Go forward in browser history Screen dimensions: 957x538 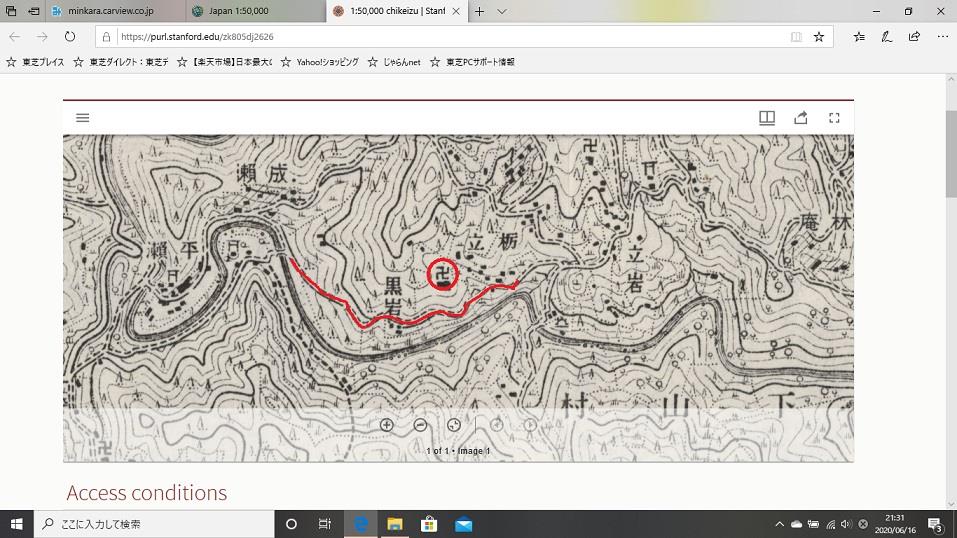click(x=42, y=37)
